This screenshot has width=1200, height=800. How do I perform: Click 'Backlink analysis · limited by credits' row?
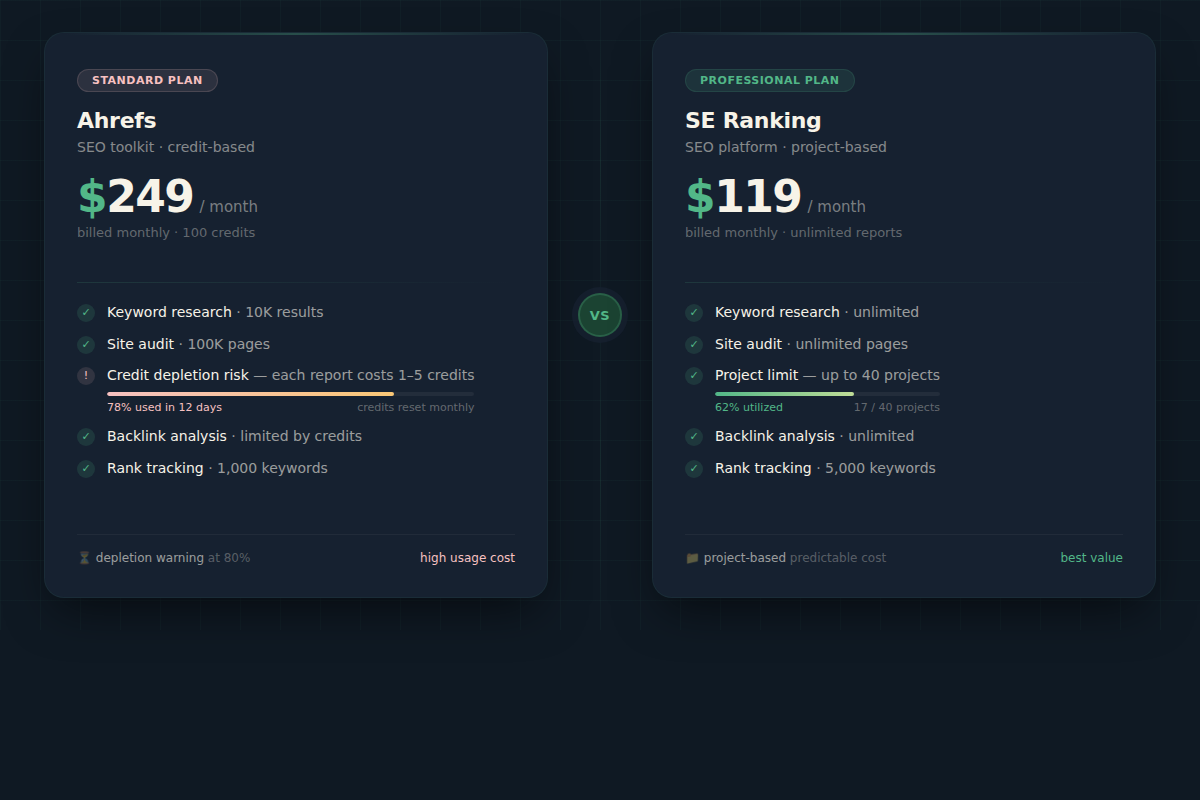pos(234,436)
